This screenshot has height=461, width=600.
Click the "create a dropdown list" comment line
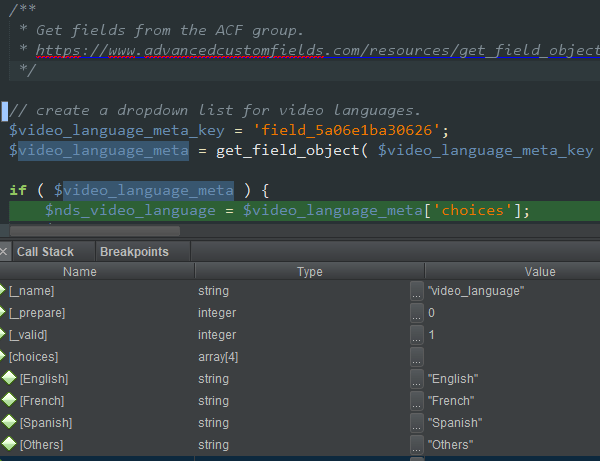point(214,111)
